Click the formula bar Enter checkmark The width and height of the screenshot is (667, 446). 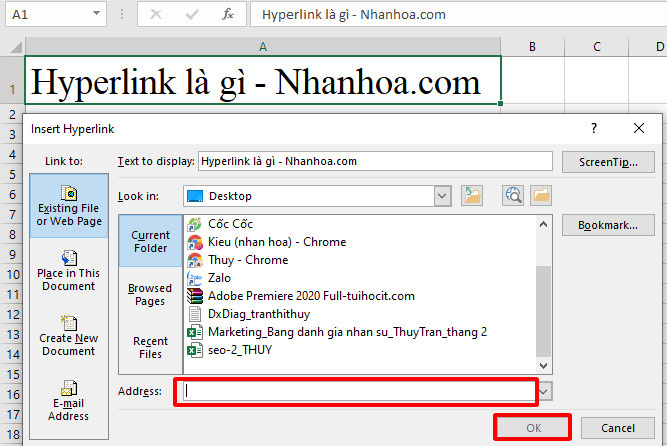[192, 14]
